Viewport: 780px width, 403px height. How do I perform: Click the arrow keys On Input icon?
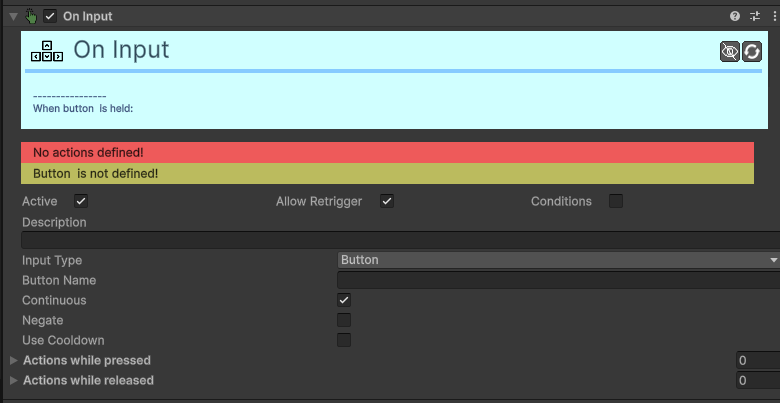click(47, 51)
